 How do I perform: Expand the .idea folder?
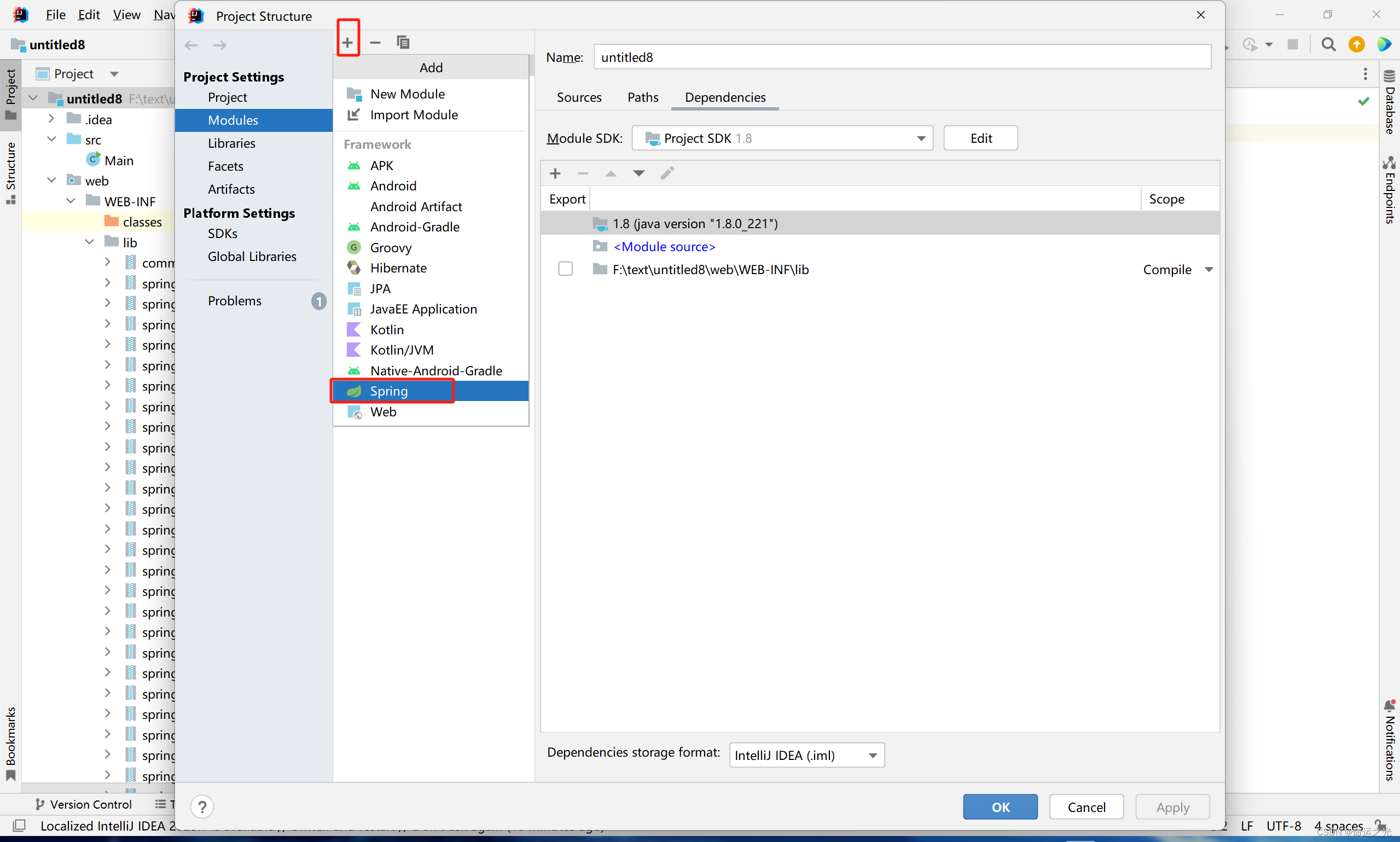tap(51, 119)
